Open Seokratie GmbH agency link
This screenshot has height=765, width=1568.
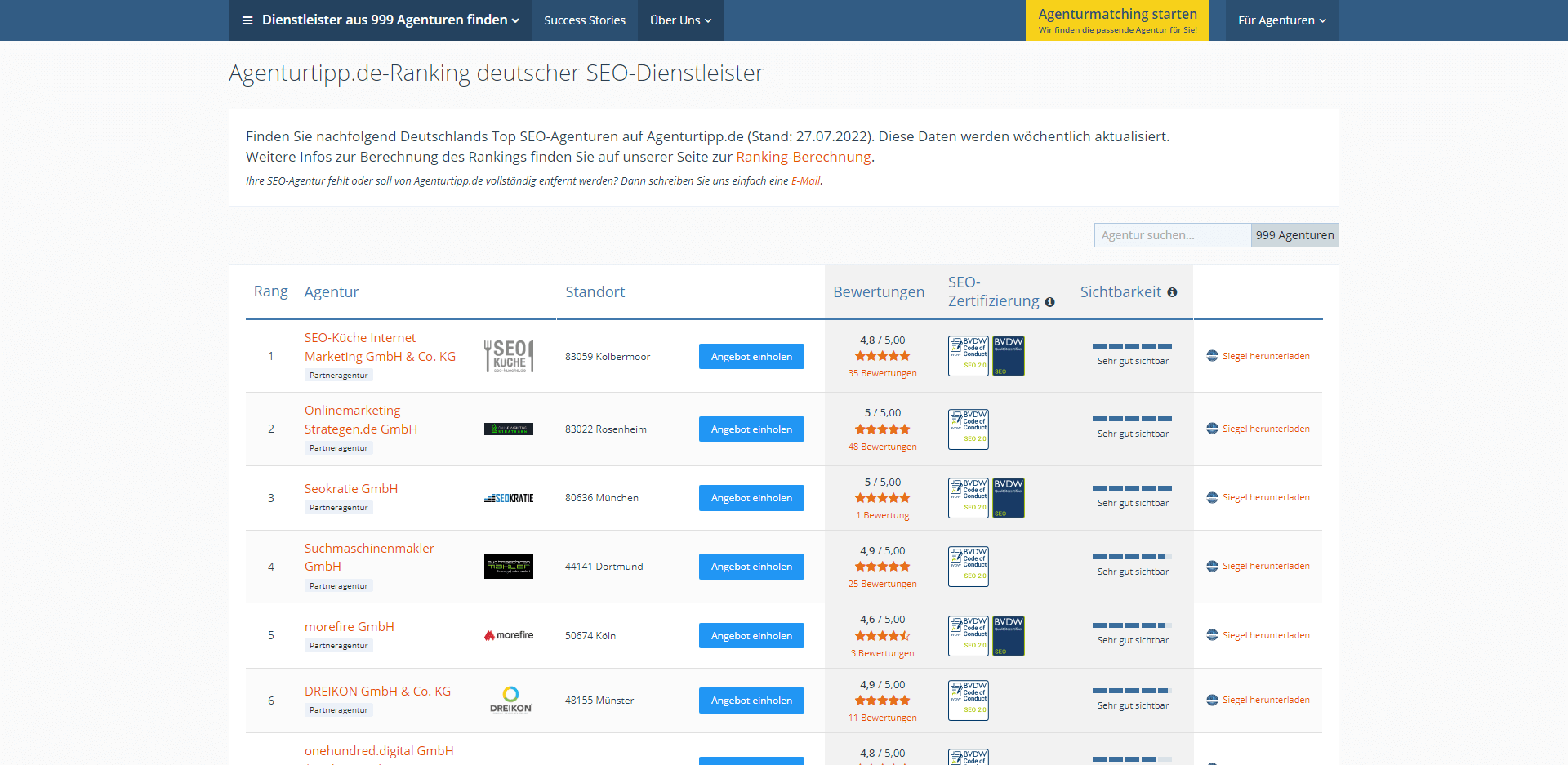click(x=351, y=488)
